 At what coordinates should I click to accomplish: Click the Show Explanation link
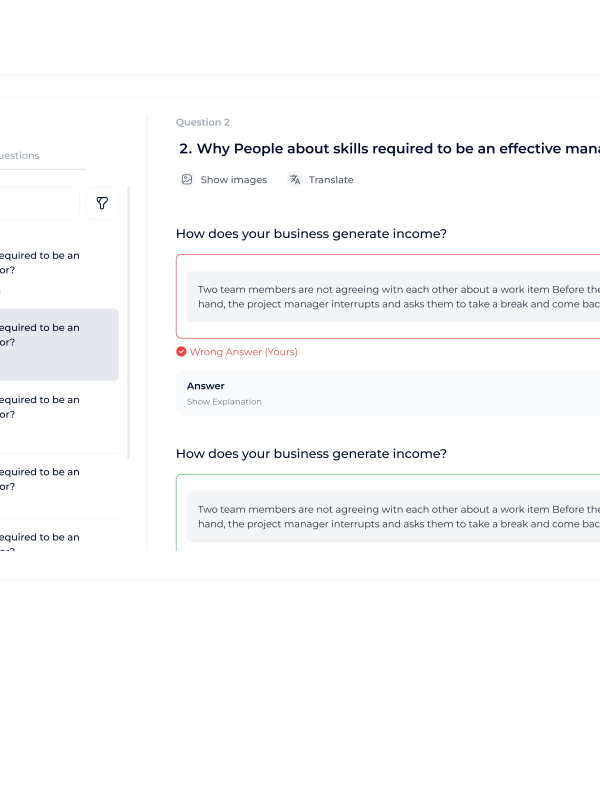pos(224,402)
